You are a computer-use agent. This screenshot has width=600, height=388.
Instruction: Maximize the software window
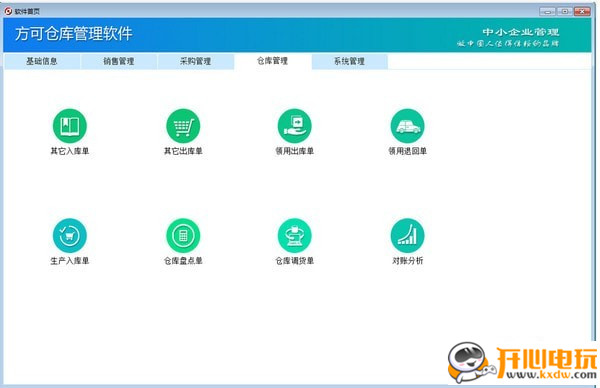(565, 11)
